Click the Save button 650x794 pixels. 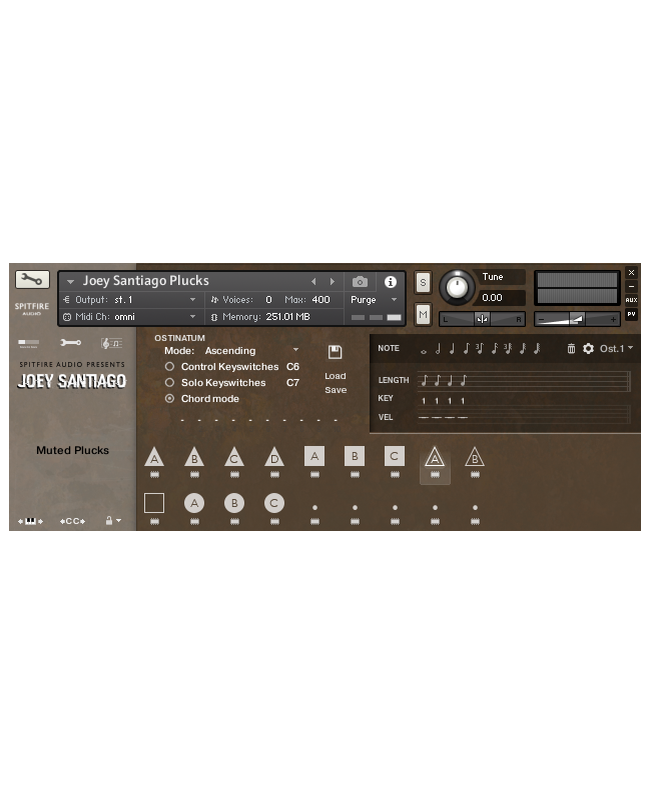coord(336,390)
